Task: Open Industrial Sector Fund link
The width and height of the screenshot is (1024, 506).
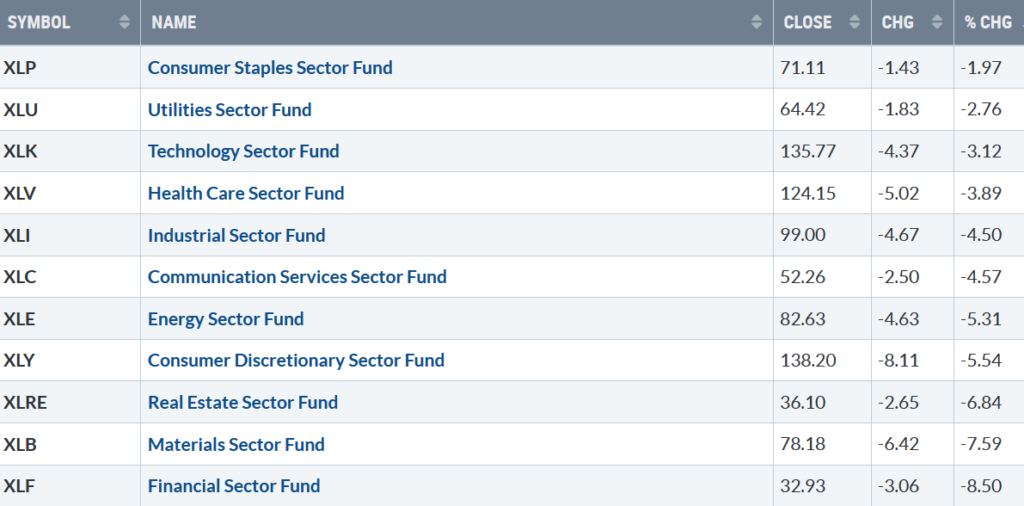Action: (236, 235)
